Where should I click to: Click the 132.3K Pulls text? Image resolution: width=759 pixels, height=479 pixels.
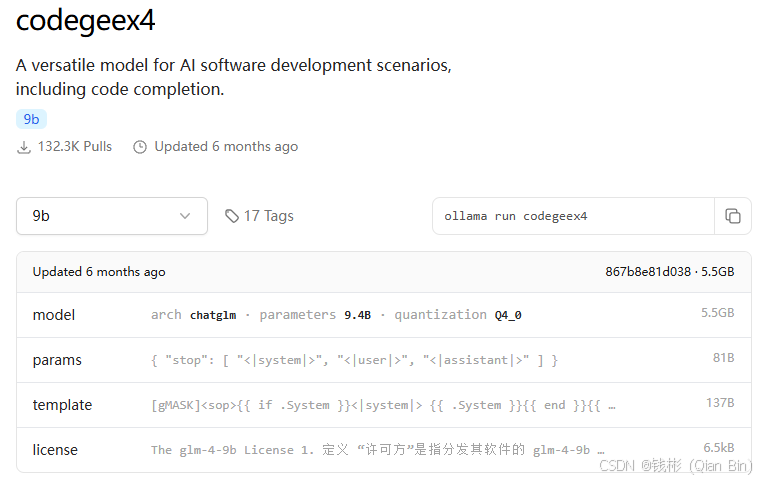[75, 147]
